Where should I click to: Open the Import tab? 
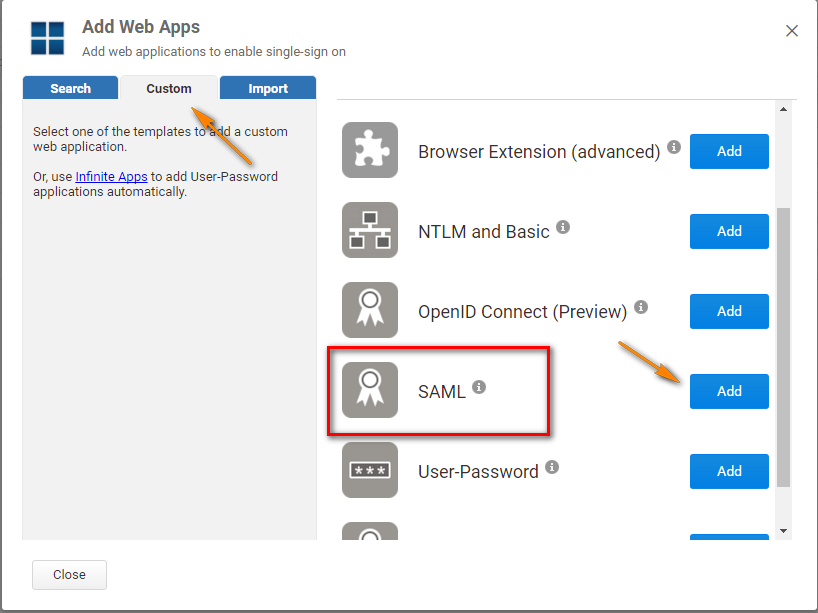pyautogui.click(x=268, y=88)
